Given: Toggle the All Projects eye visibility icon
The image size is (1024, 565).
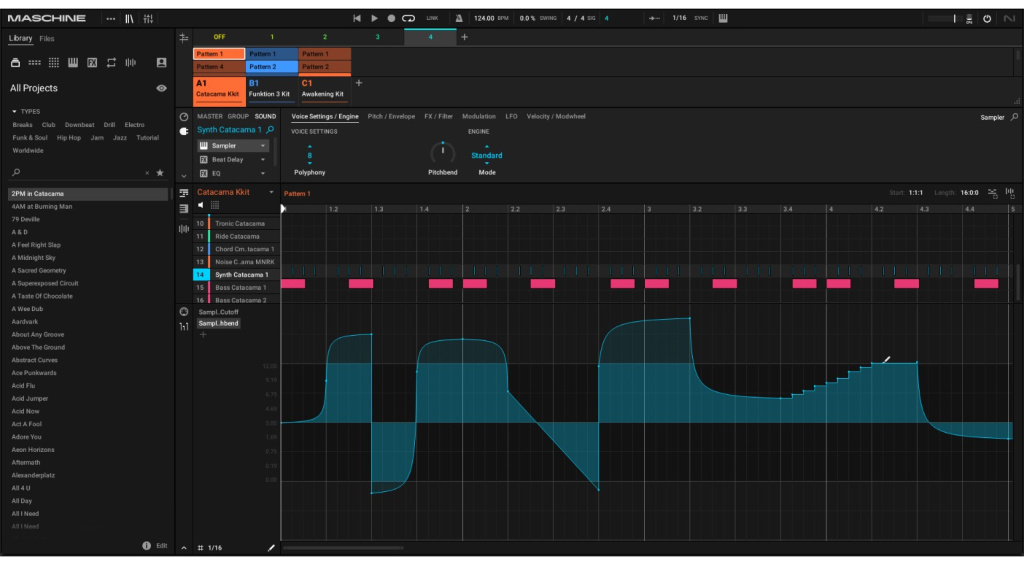Looking at the screenshot, I should coord(161,88).
